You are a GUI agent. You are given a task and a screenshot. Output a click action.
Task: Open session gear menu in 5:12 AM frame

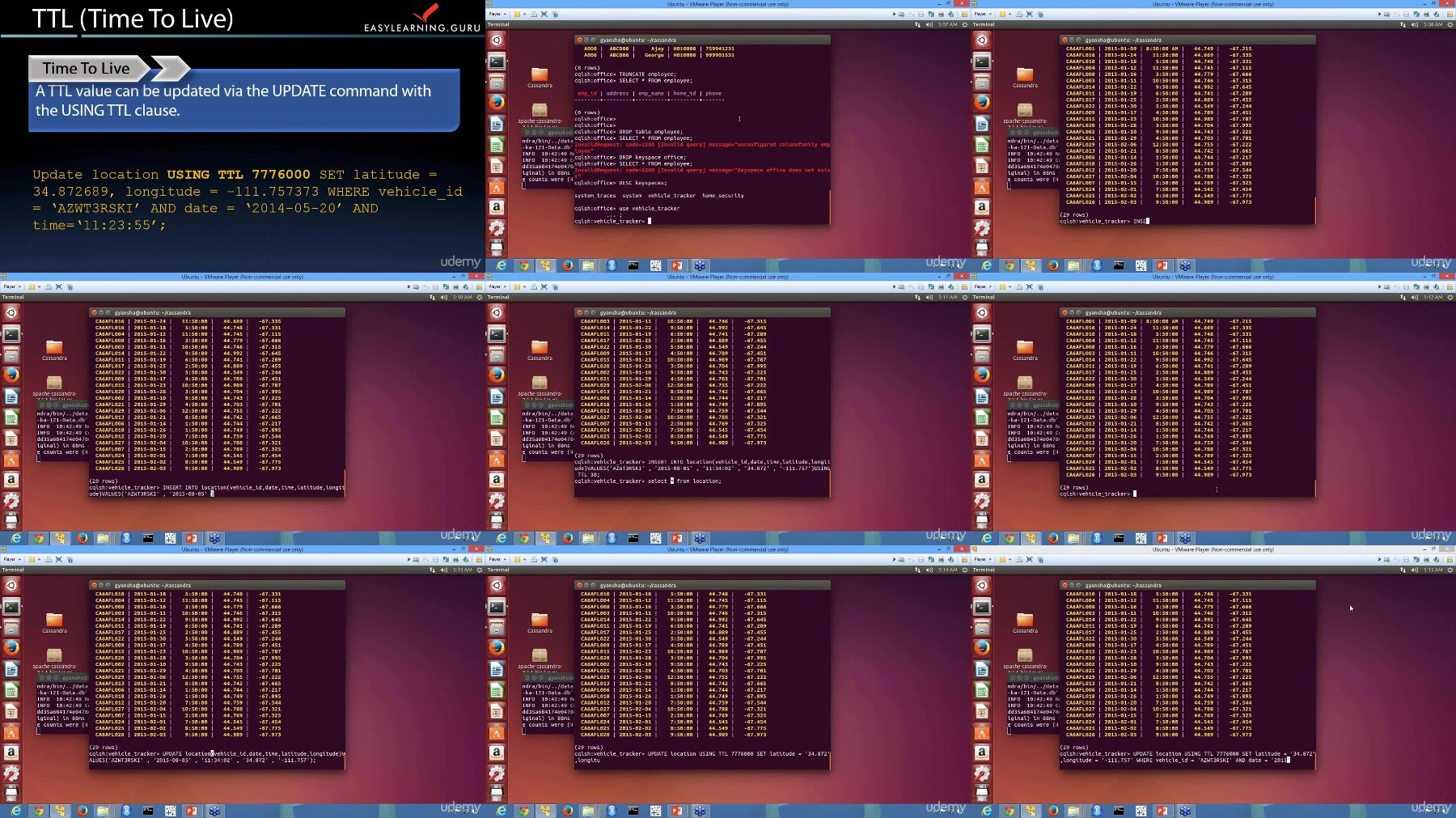pyautogui.click(x=1449, y=297)
